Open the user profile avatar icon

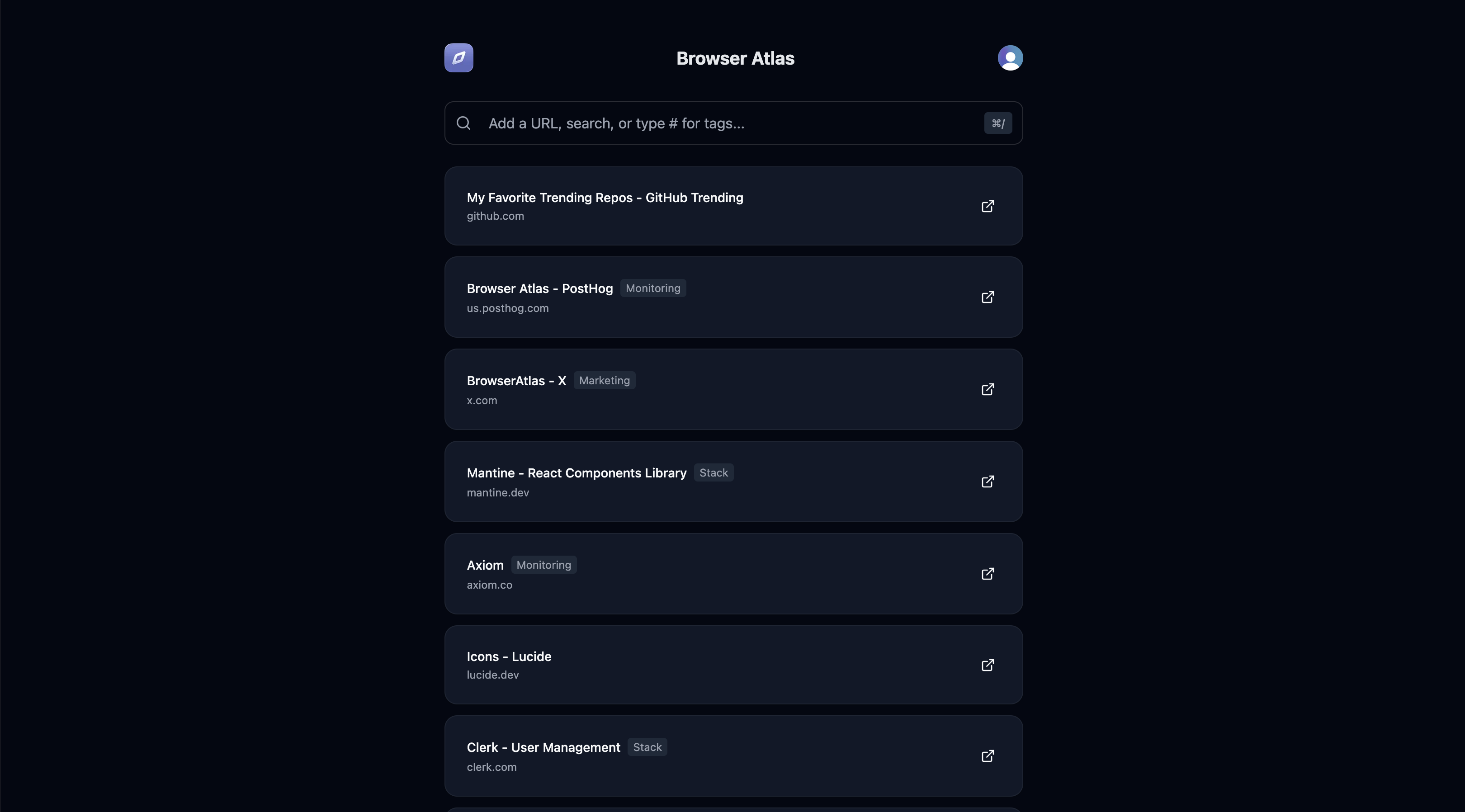[x=1010, y=57]
